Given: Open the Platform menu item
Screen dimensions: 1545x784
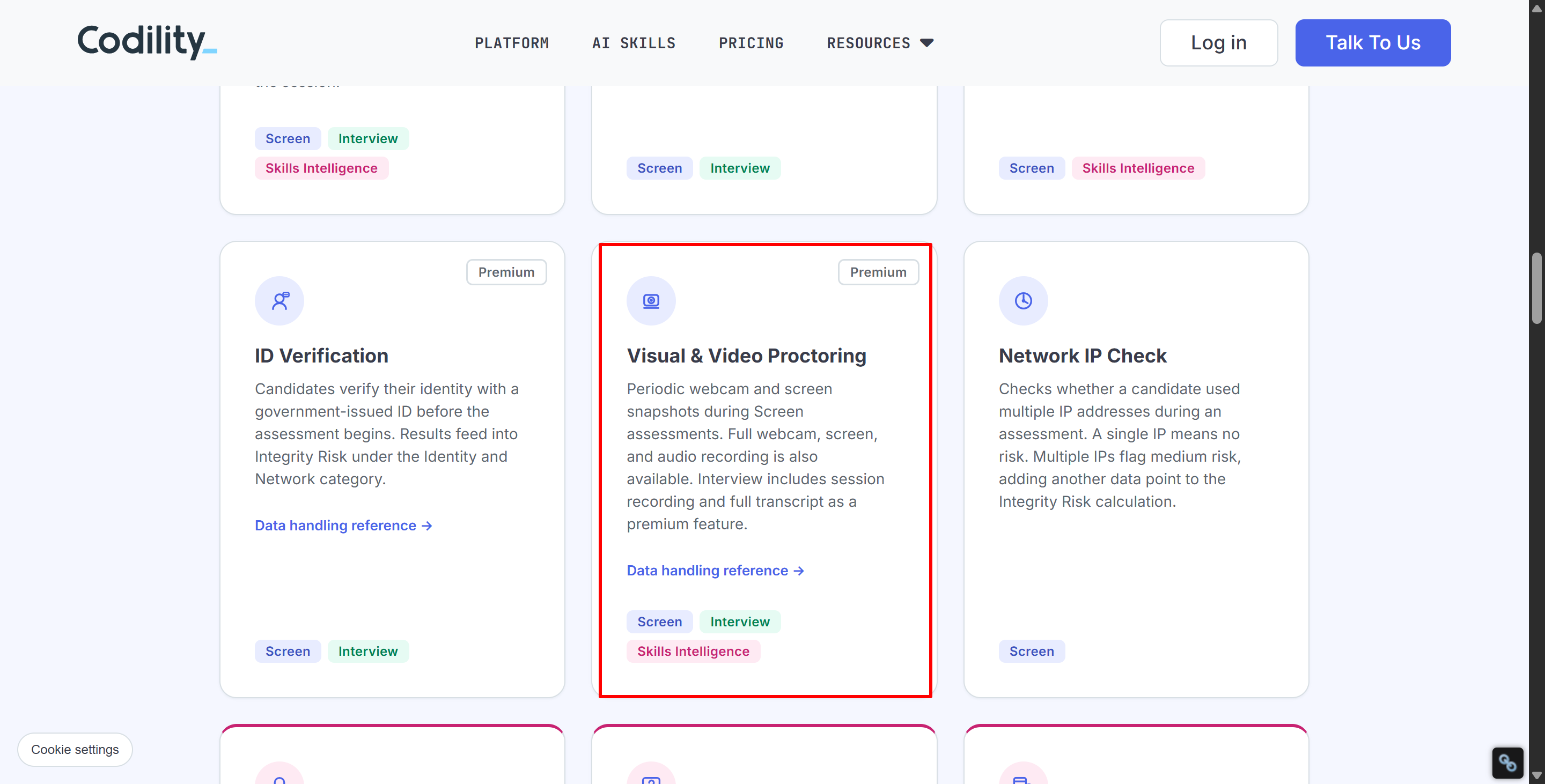Looking at the screenshot, I should [512, 43].
